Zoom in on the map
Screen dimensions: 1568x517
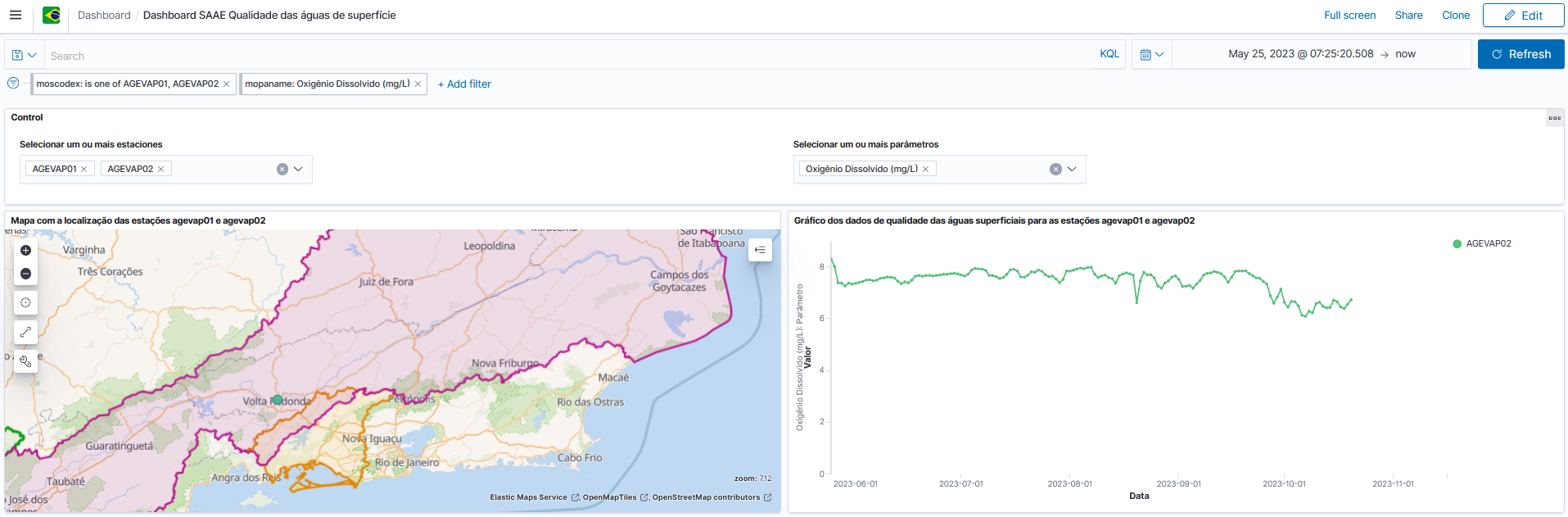[x=25, y=251]
